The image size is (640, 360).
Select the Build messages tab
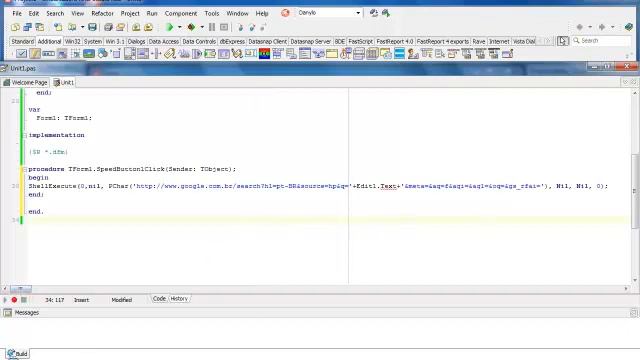(x=18, y=353)
